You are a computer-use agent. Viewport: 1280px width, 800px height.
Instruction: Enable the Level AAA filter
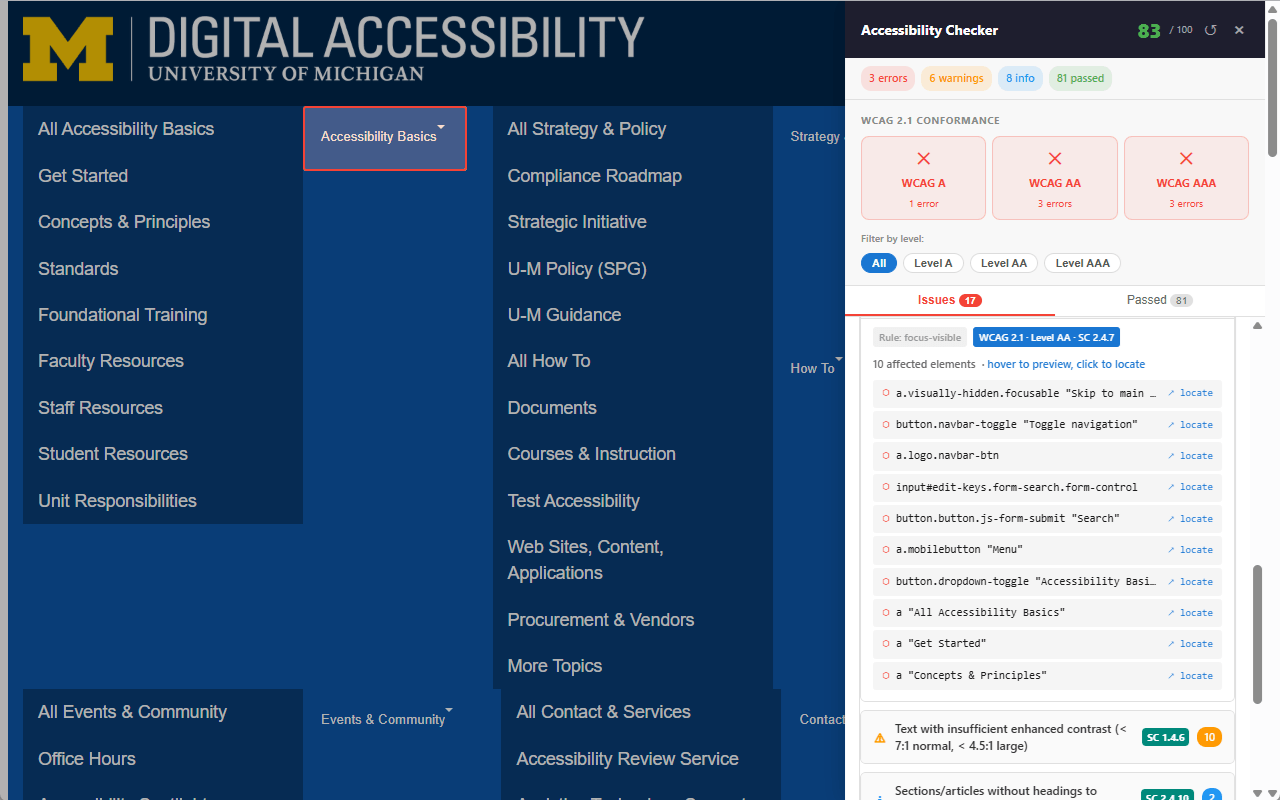(1082, 263)
